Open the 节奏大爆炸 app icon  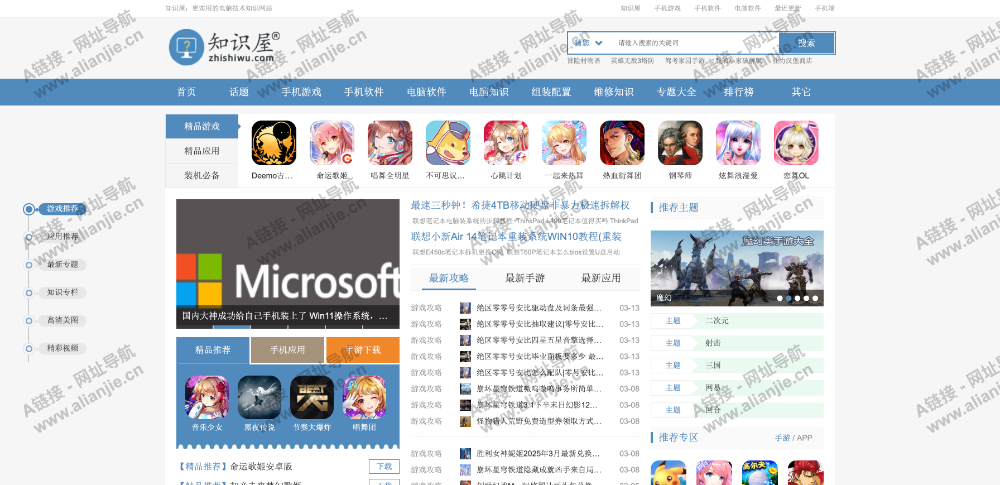[312, 397]
